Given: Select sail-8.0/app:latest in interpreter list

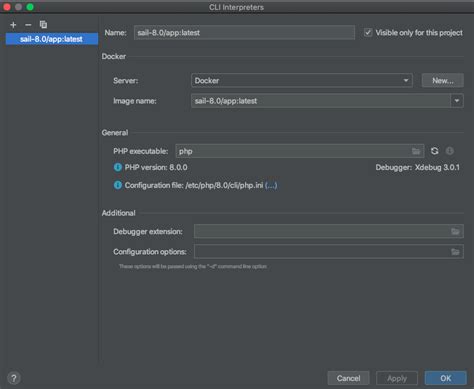Looking at the screenshot, I should pos(52,39).
